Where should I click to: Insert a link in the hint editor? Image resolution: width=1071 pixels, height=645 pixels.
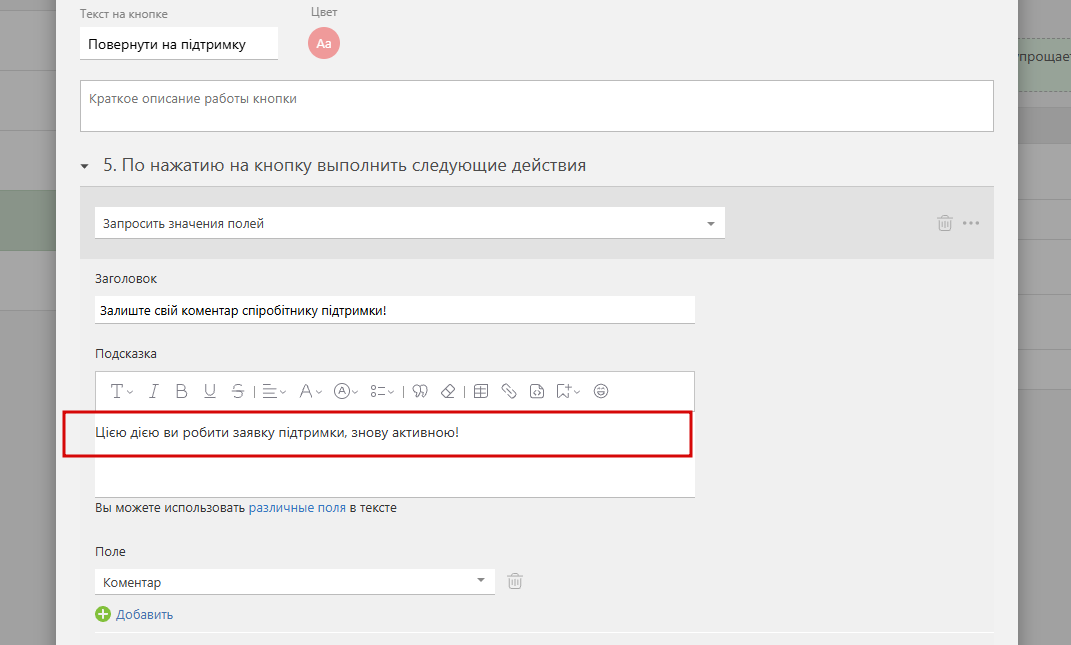(508, 391)
